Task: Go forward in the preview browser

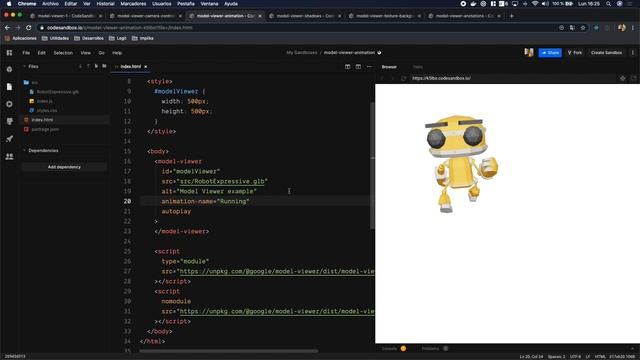Action: pyautogui.click(x=392, y=78)
